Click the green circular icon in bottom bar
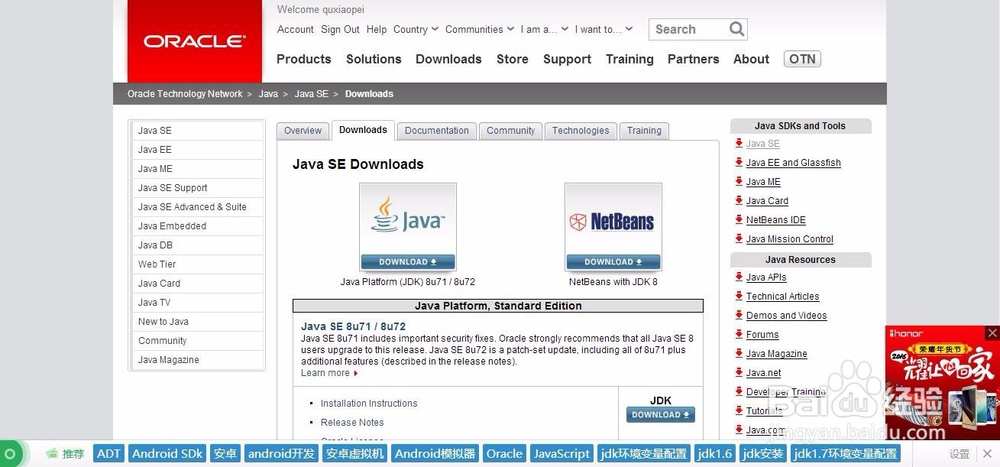 [x=10, y=454]
